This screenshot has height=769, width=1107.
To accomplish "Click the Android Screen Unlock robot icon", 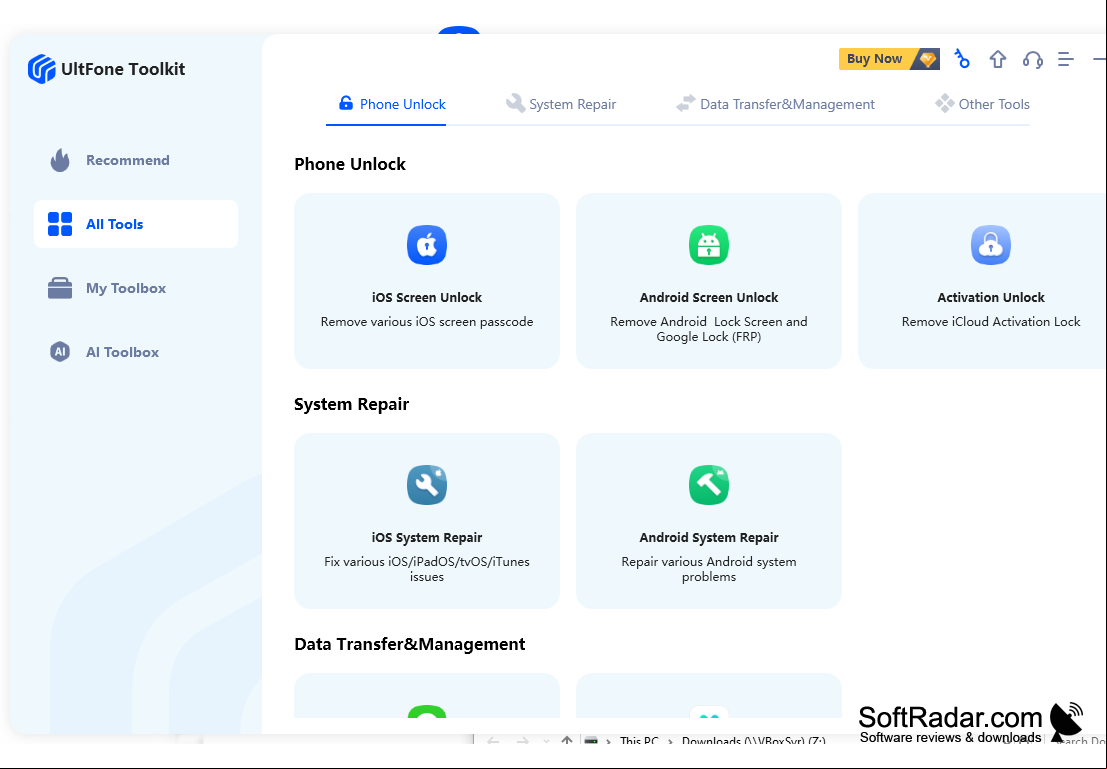I will [x=709, y=245].
